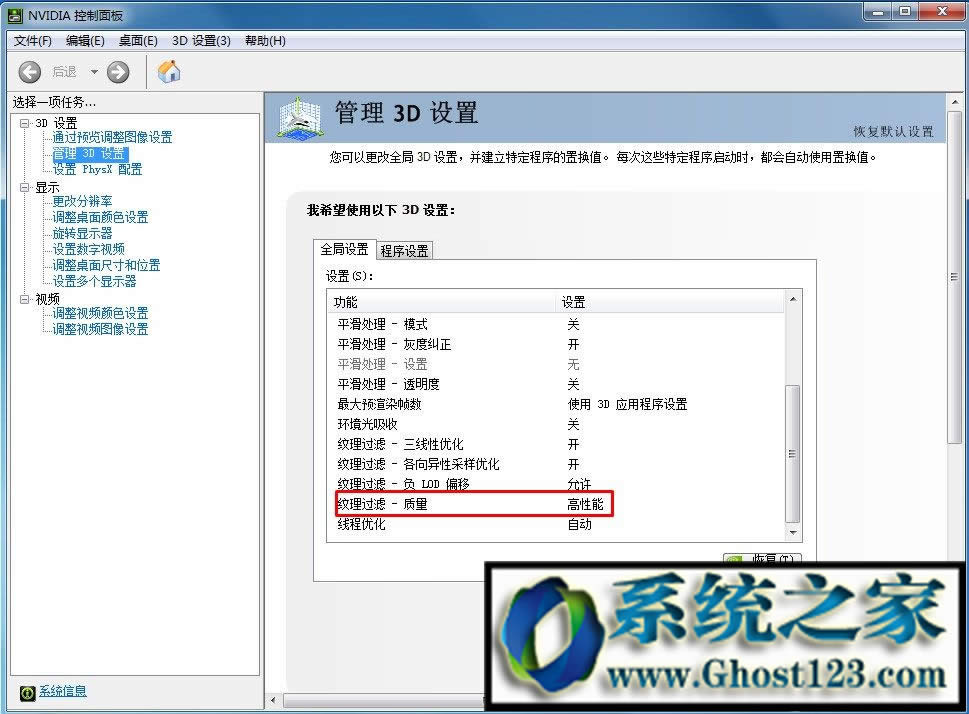Go to home via house icon
Viewport: 969px width, 714px height.
tap(169, 71)
